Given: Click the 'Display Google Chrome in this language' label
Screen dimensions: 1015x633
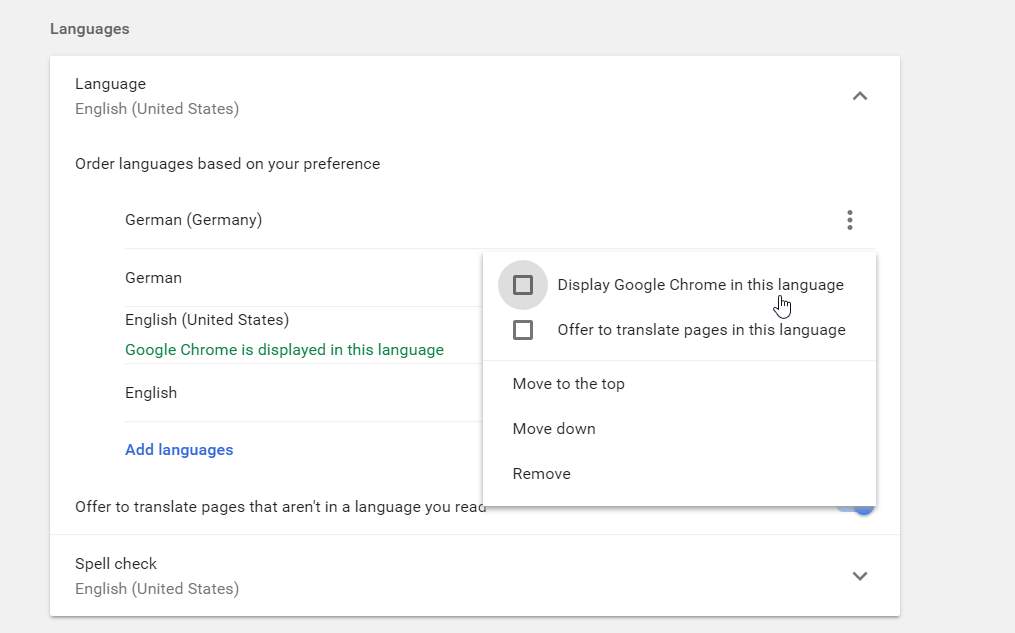Looking at the screenshot, I should 700,285.
